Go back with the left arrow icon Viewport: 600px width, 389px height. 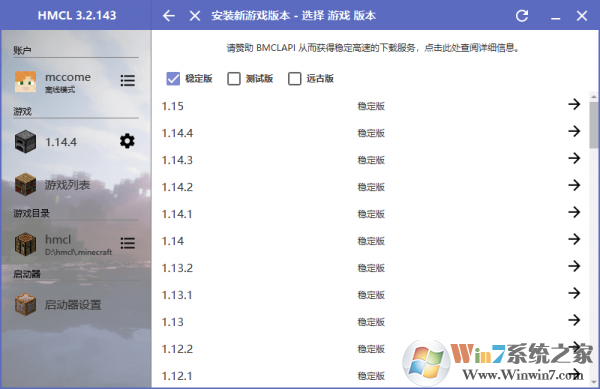(169, 16)
